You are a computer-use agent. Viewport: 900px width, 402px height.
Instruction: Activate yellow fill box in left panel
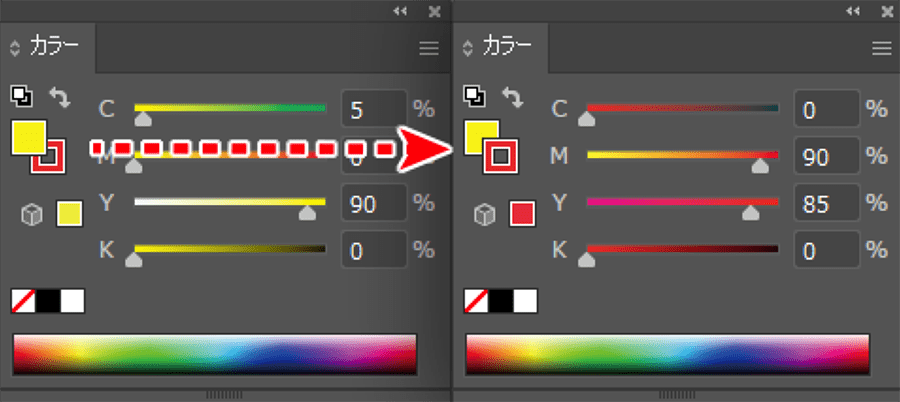tap(26, 136)
